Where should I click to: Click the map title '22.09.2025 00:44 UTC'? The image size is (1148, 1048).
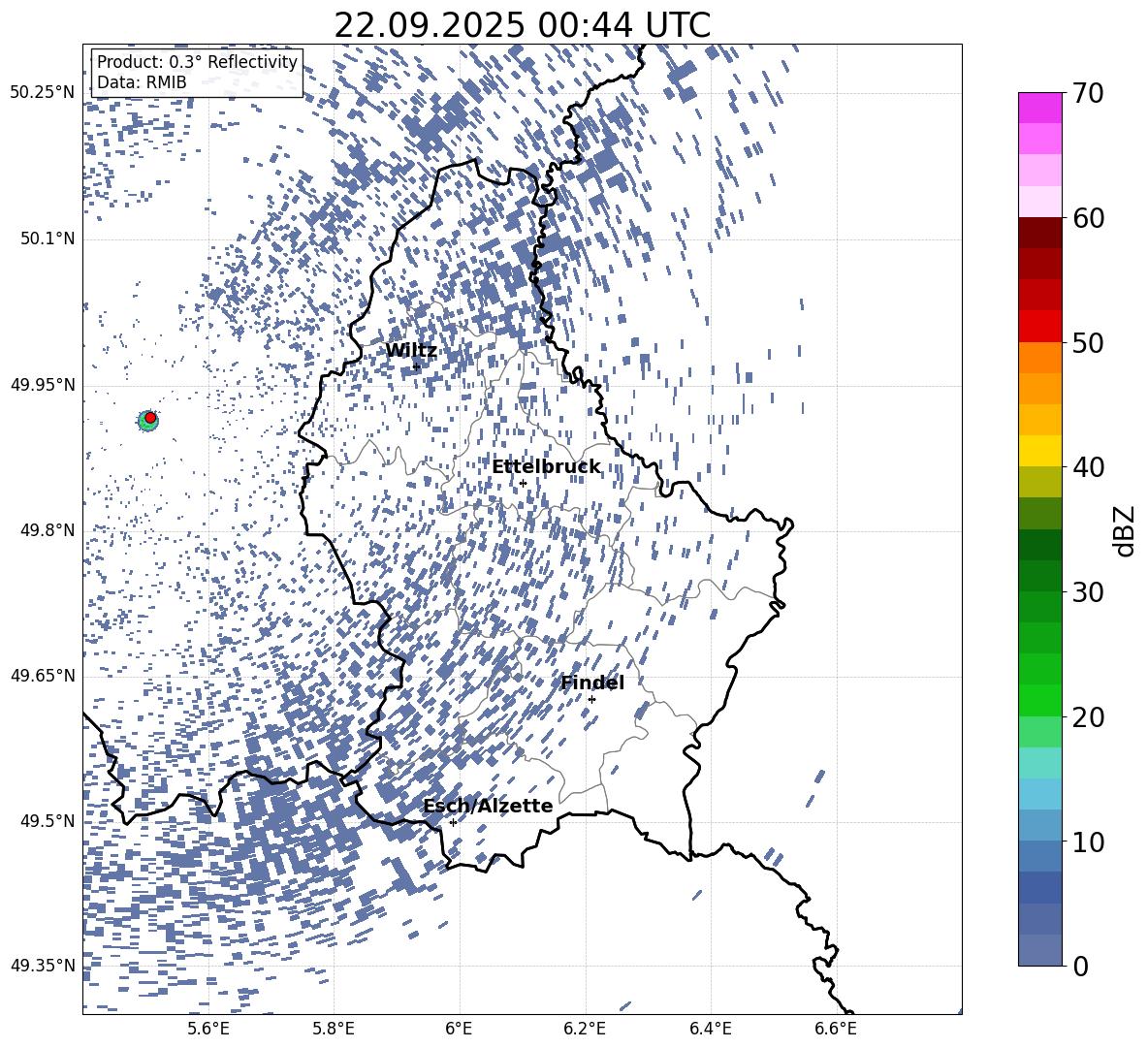(522, 25)
